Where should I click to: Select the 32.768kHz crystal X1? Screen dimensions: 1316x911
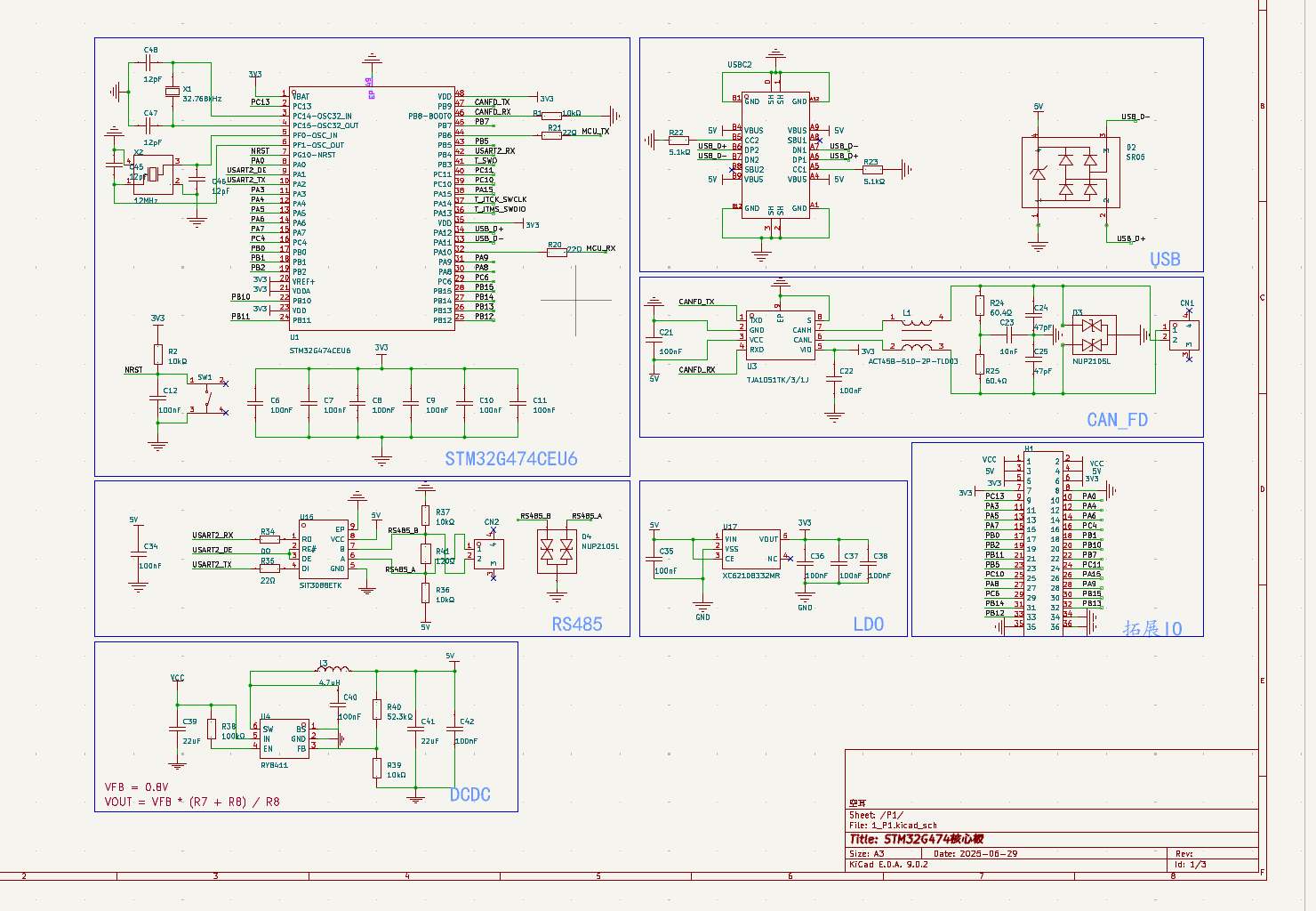173,93
